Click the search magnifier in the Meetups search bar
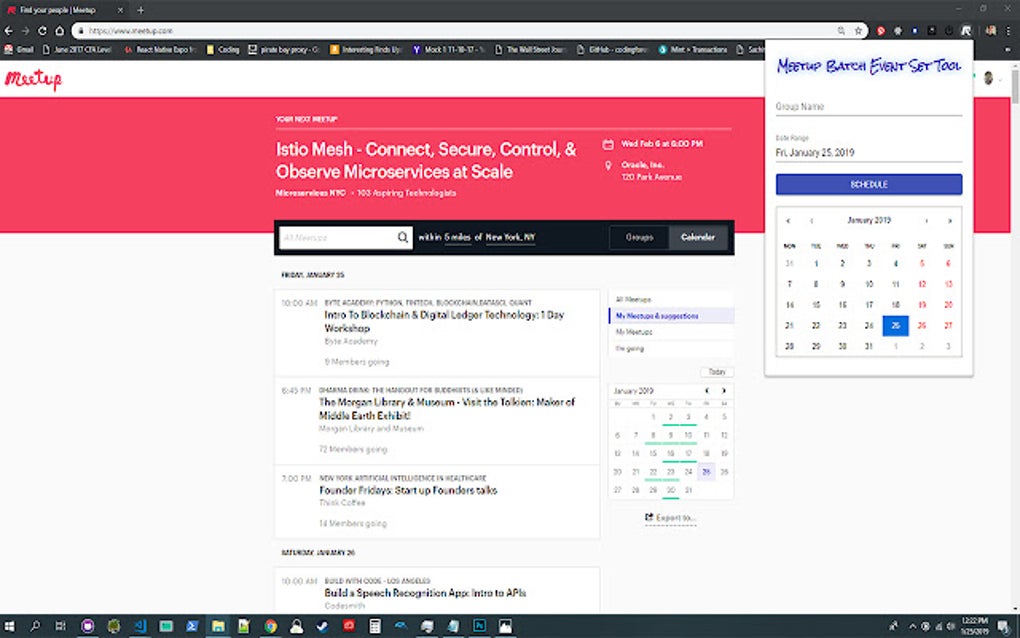 (x=402, y=238)
